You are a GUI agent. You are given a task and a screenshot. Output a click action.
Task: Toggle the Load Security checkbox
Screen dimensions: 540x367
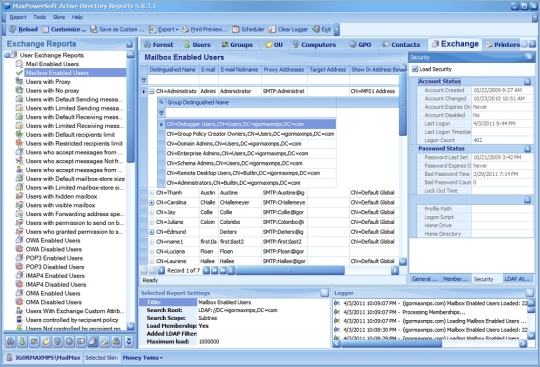click(415, 69)
